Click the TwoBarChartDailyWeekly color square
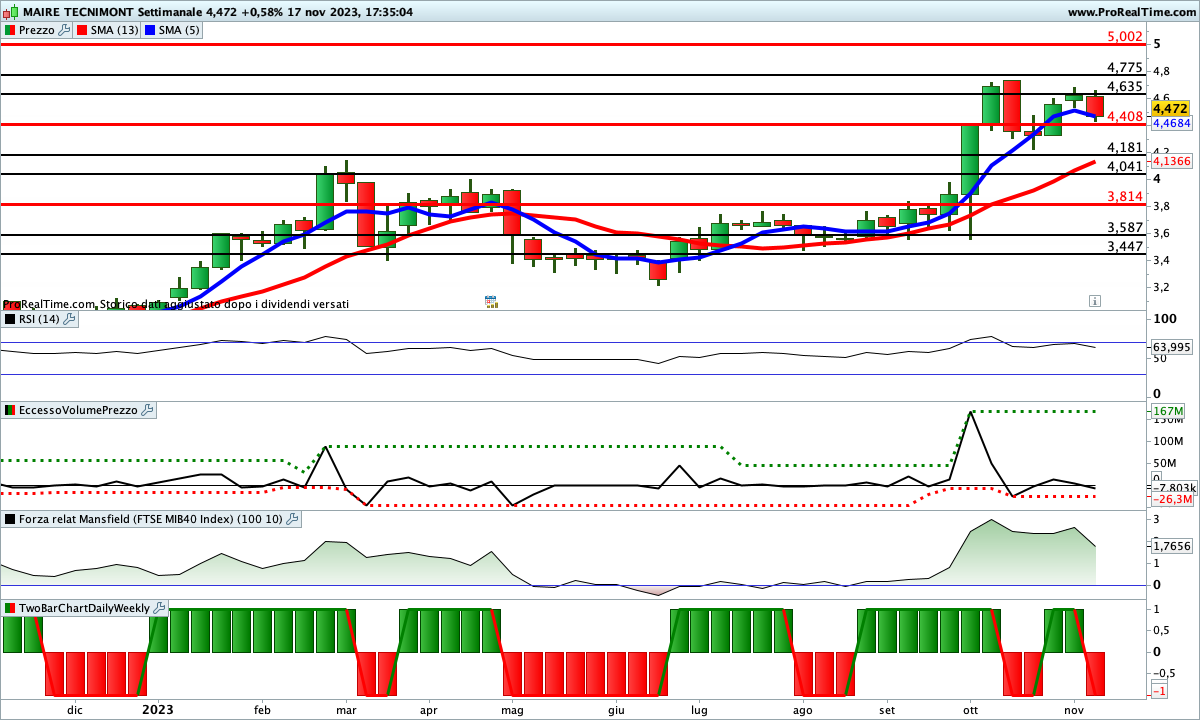Viewport: 1200px width, 720px height. [11, 608]
